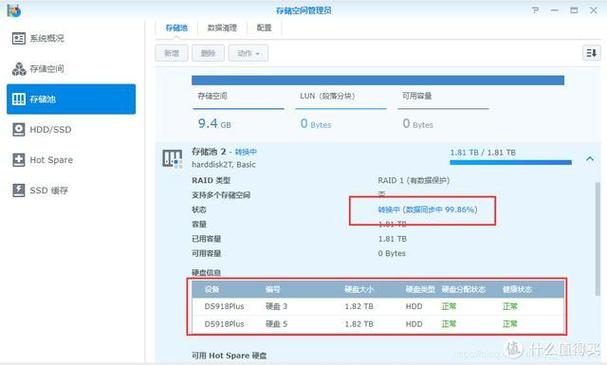Click the Storage Manager app logo

pyautogui.click(x=14, y=10)
